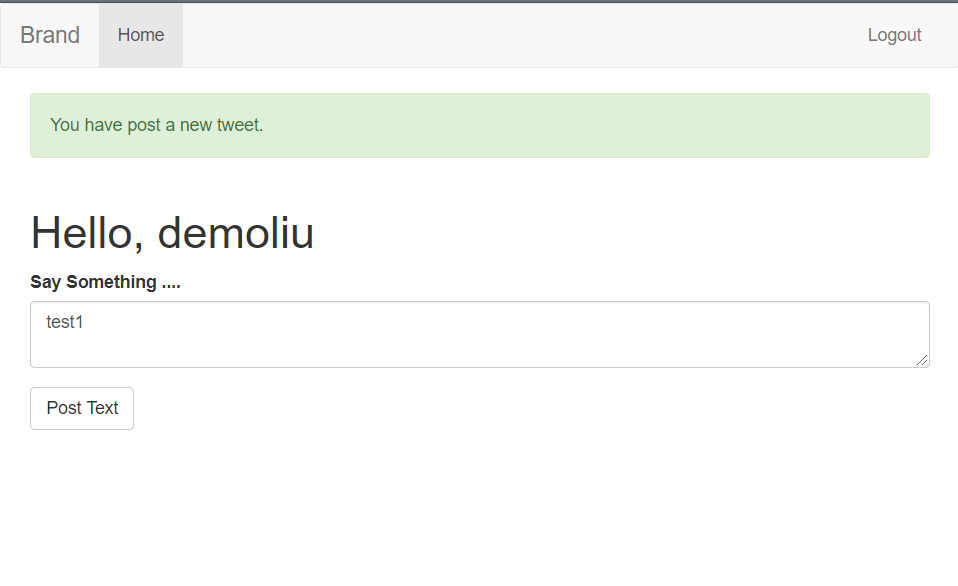Screen dimensions: 958x586
Task: Click empty navbar space left of Logout
Action: click(519, 35)
